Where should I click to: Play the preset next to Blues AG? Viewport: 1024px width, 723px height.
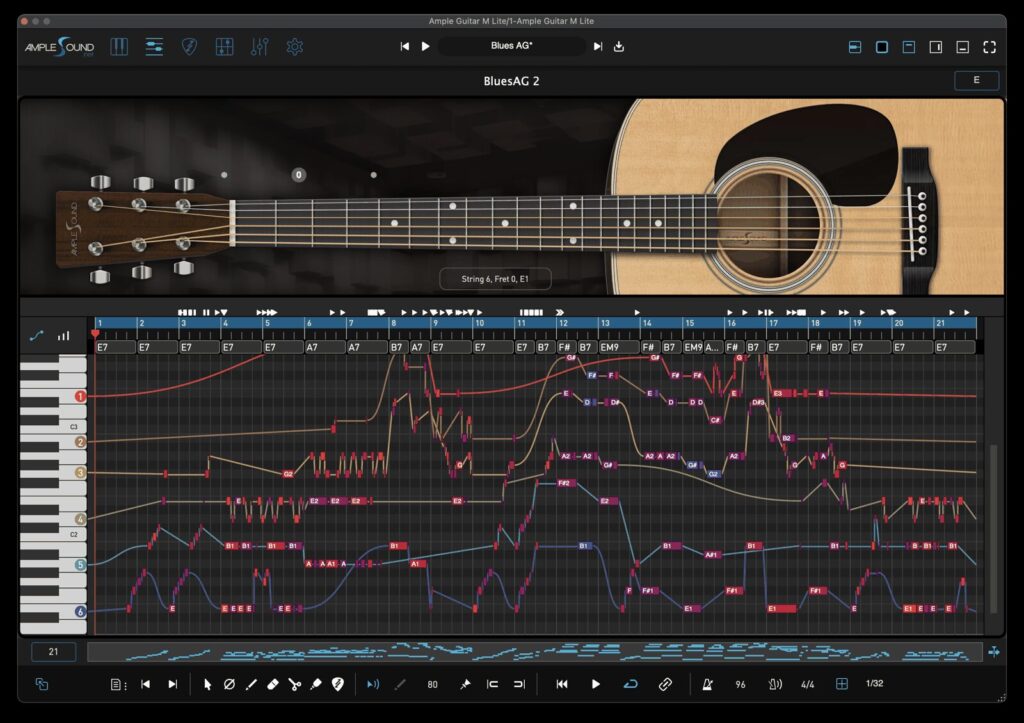pyautogui.click(x=426, y=46)
